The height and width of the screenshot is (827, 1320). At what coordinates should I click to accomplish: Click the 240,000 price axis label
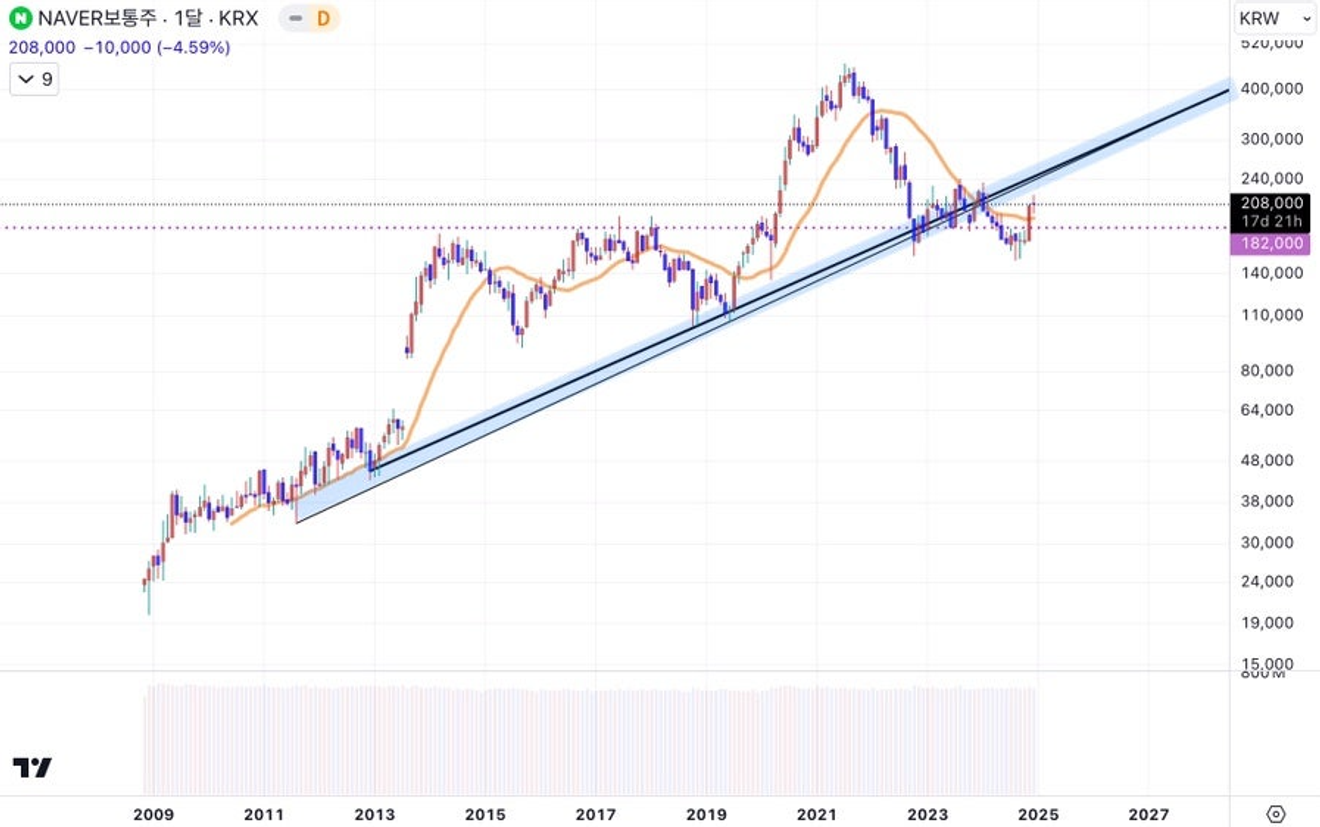coord(1271,178)
